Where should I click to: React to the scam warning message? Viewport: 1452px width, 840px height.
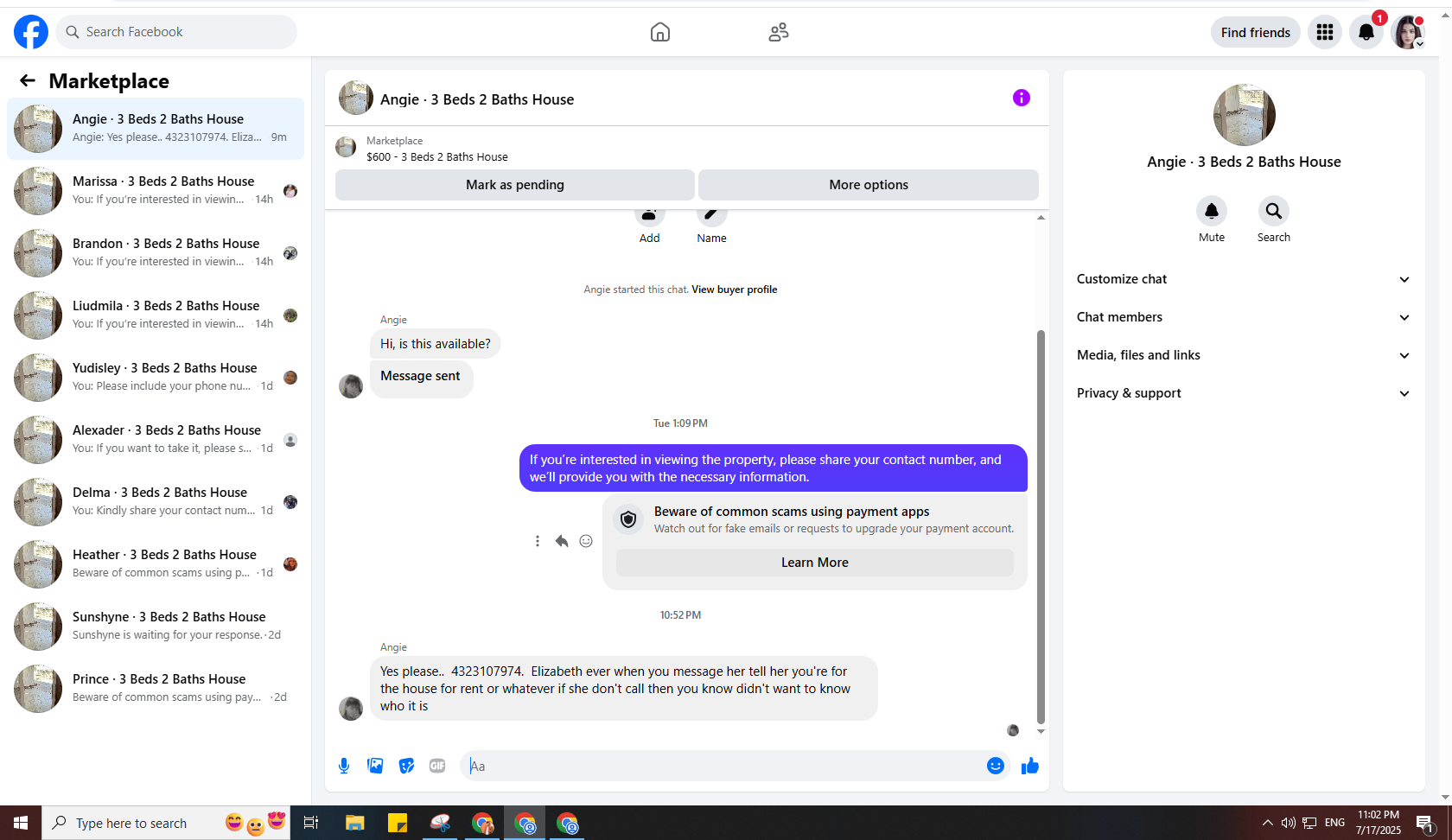coord(586,541)
